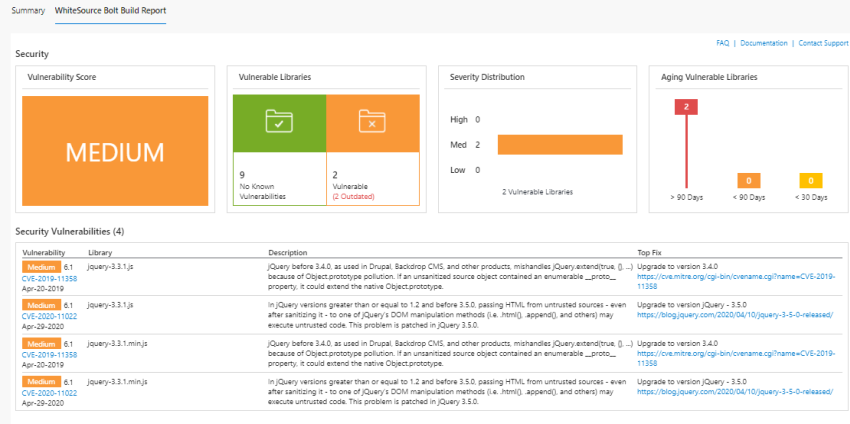Click the 2 Vulnerable (2 Outdated) box

click(373, 179)
